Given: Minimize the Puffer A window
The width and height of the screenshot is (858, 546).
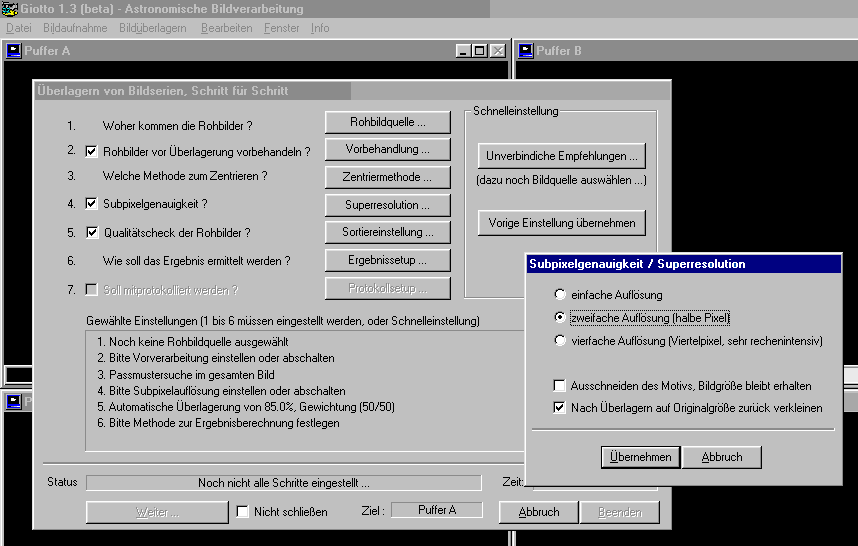Looking at the screenshot, I should 464,51.
